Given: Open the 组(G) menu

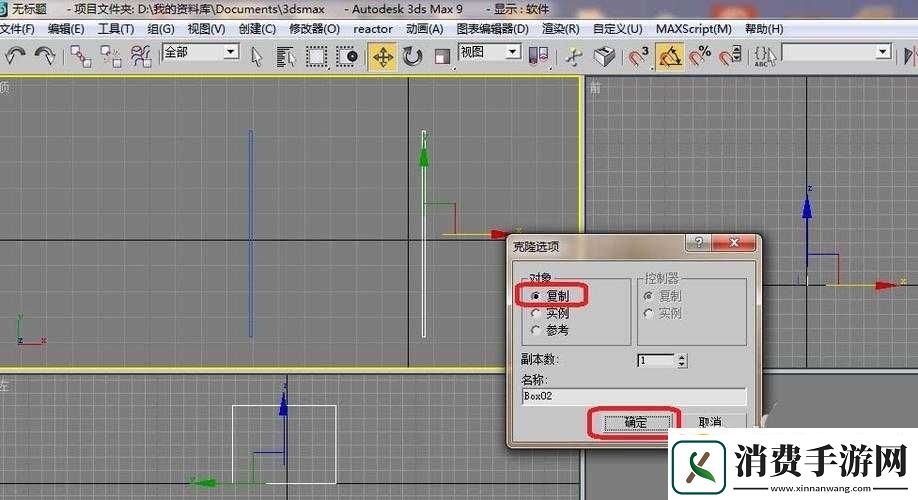Looking at the screenshot, I should coord(160,29).
